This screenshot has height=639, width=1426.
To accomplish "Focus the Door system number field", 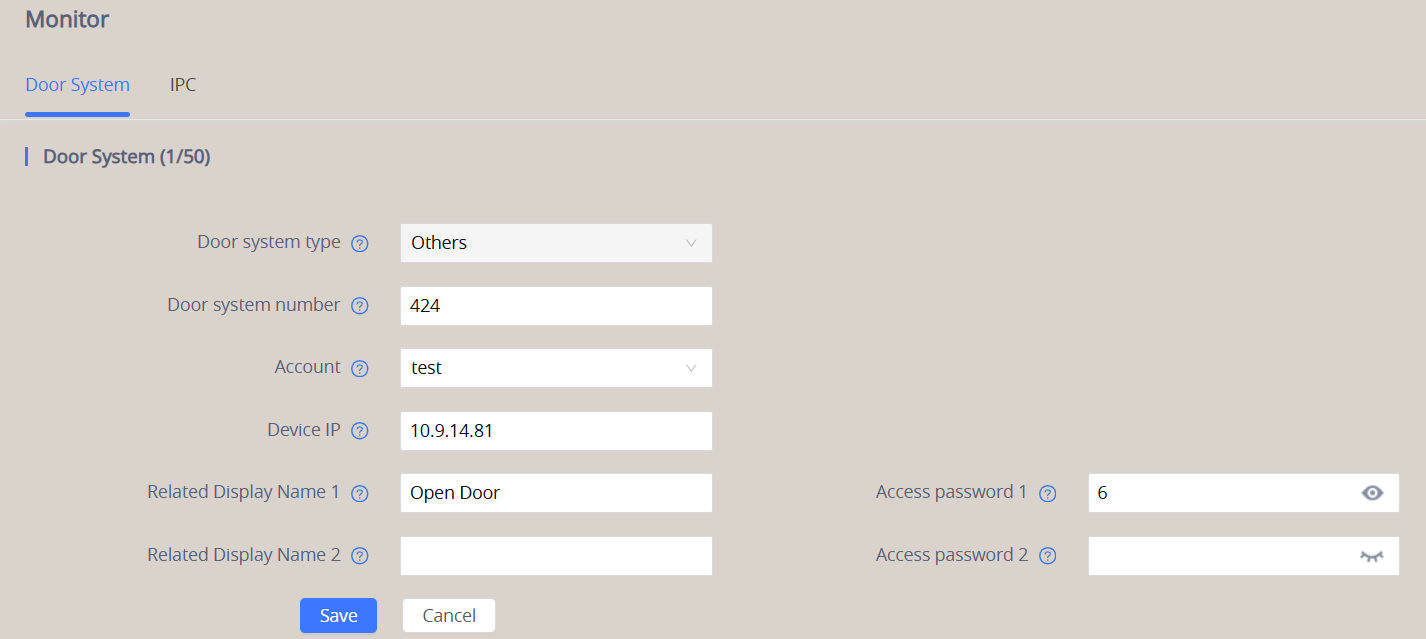I will [x=556, y=305].
